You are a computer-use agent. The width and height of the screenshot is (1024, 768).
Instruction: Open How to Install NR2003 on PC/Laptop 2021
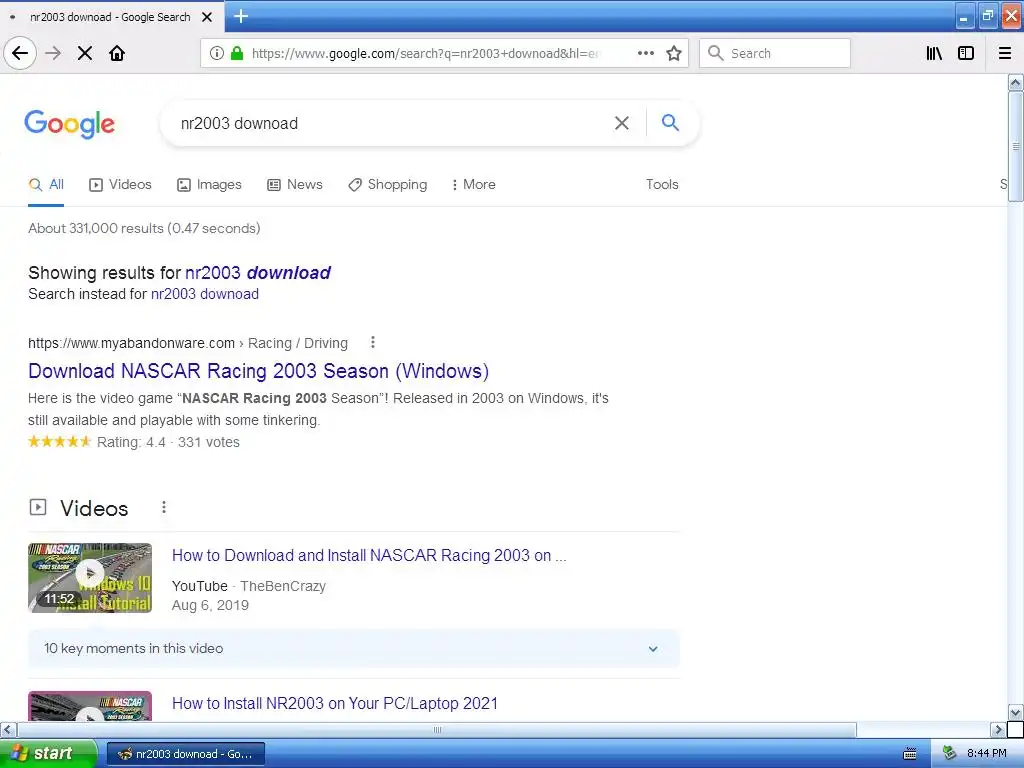(335, 703)
